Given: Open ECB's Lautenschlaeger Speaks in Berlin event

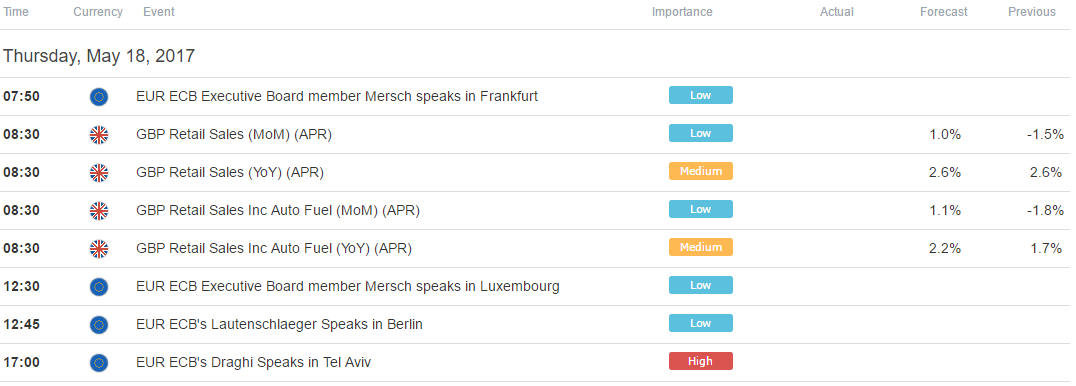Looking at the screenshot, I should (x=279, y=324).
